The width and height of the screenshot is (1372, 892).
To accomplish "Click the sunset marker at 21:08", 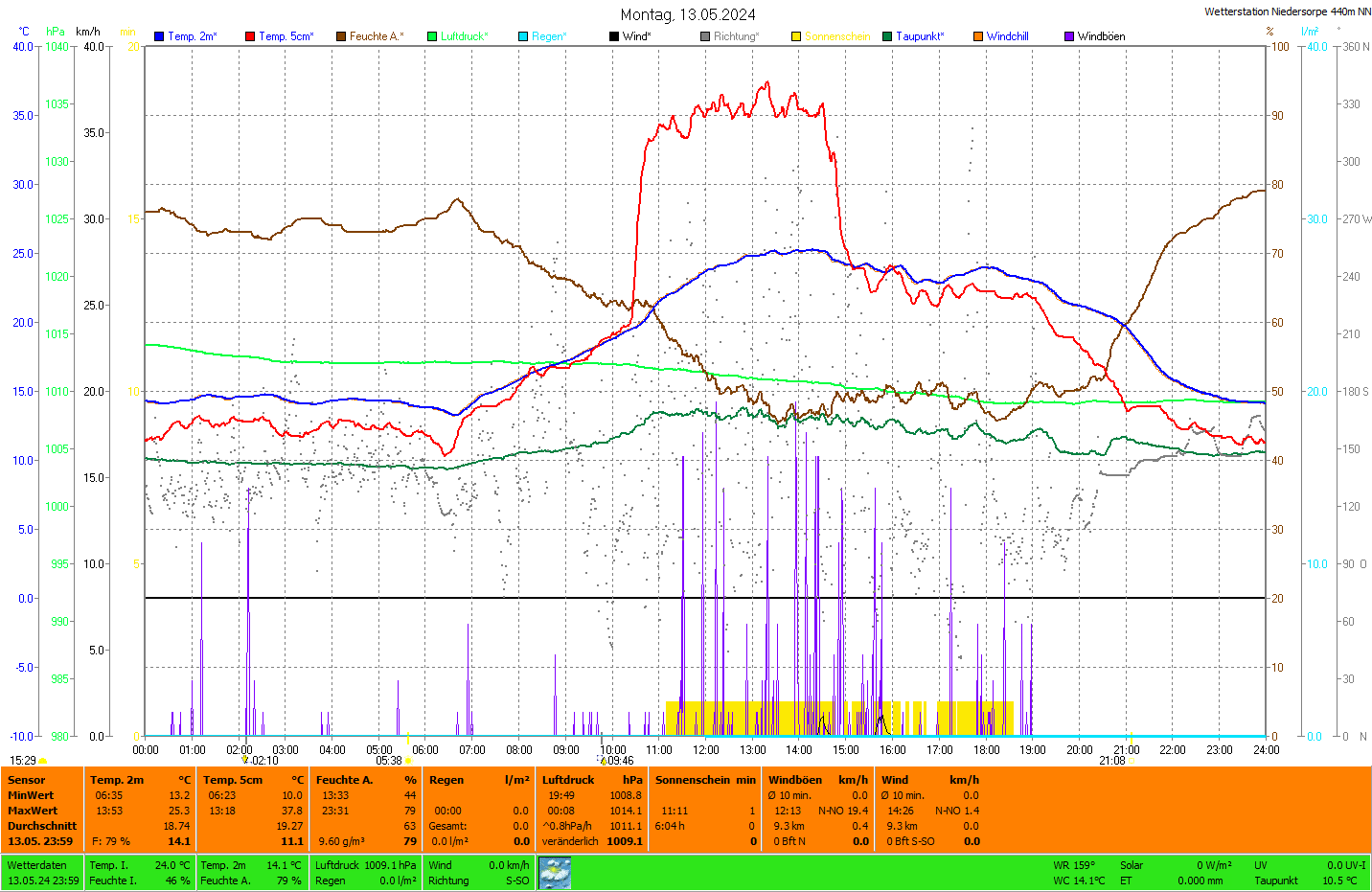I will [1131, 761].
